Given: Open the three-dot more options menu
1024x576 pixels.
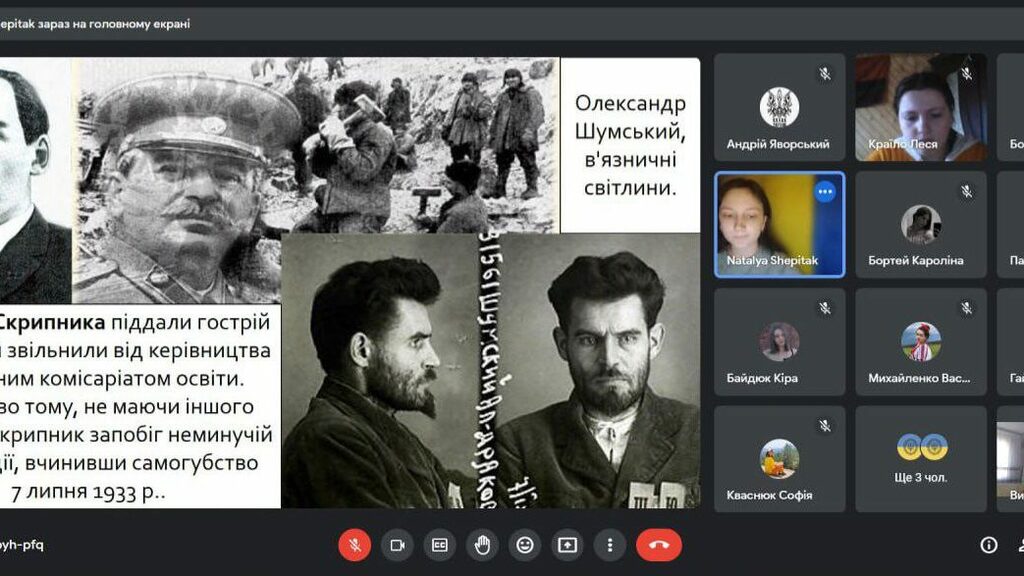Looking at the screenshot, I should pyautogui.click(x=609, y=545).
